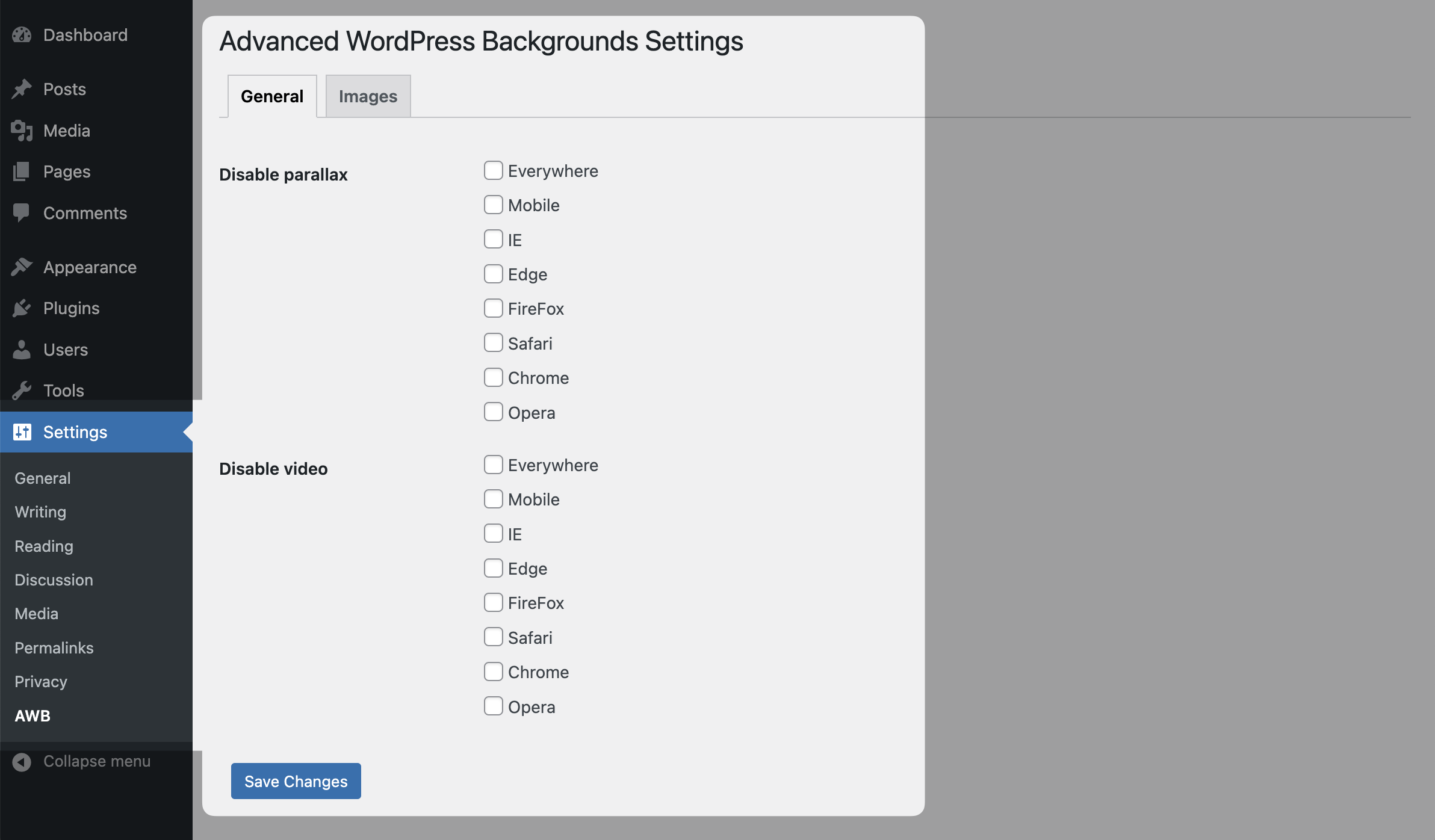Check Mobile under Disable video
This screenshot has width=1435, height=840.
tap(494, 499)
